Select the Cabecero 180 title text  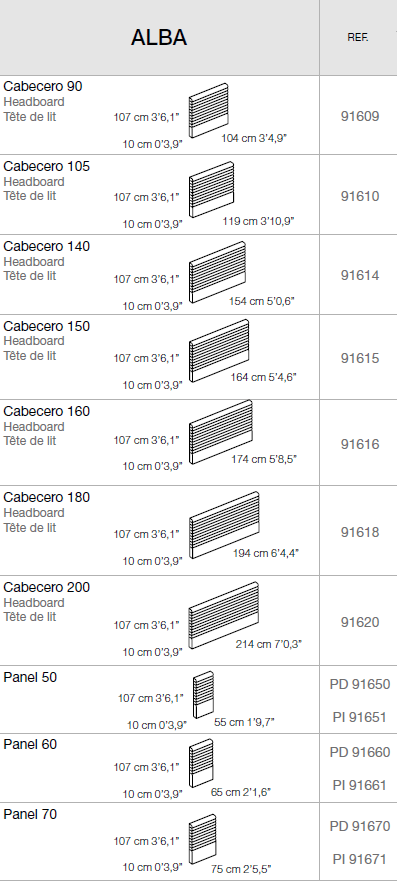[x=47, y=497]
